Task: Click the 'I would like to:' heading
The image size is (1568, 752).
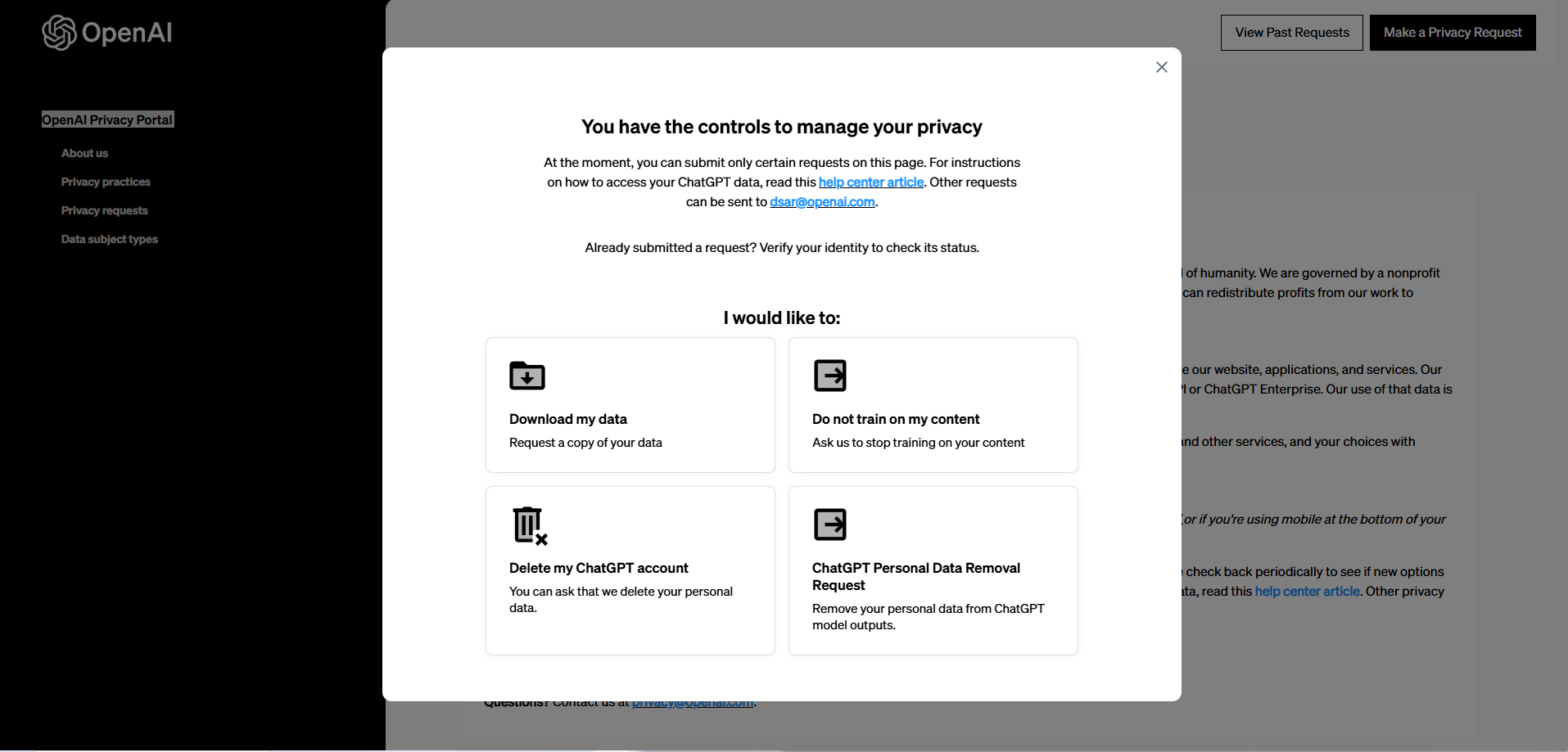Action: click(x=782, y=318)
